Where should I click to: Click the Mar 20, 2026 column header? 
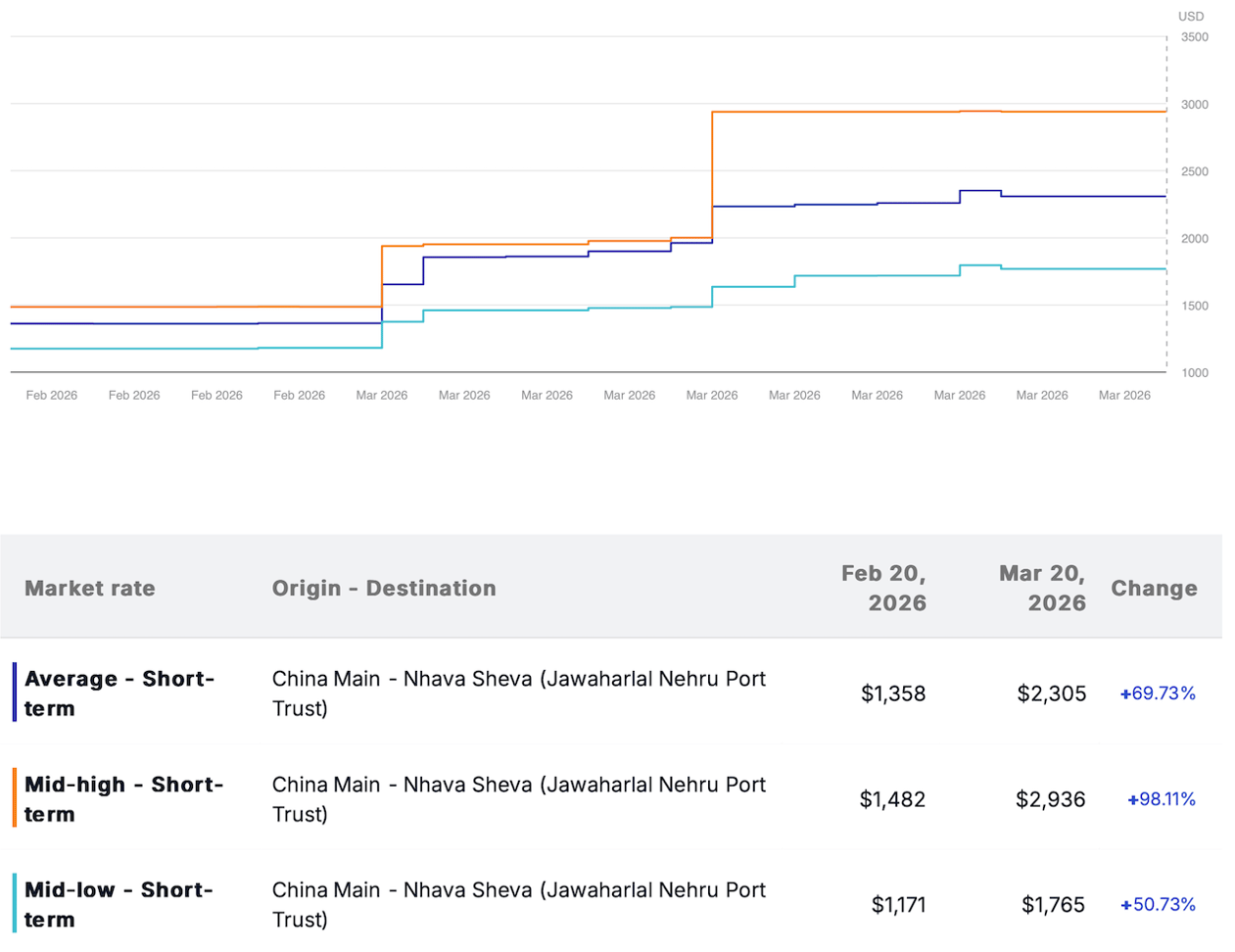click(x=1042, y=588)
